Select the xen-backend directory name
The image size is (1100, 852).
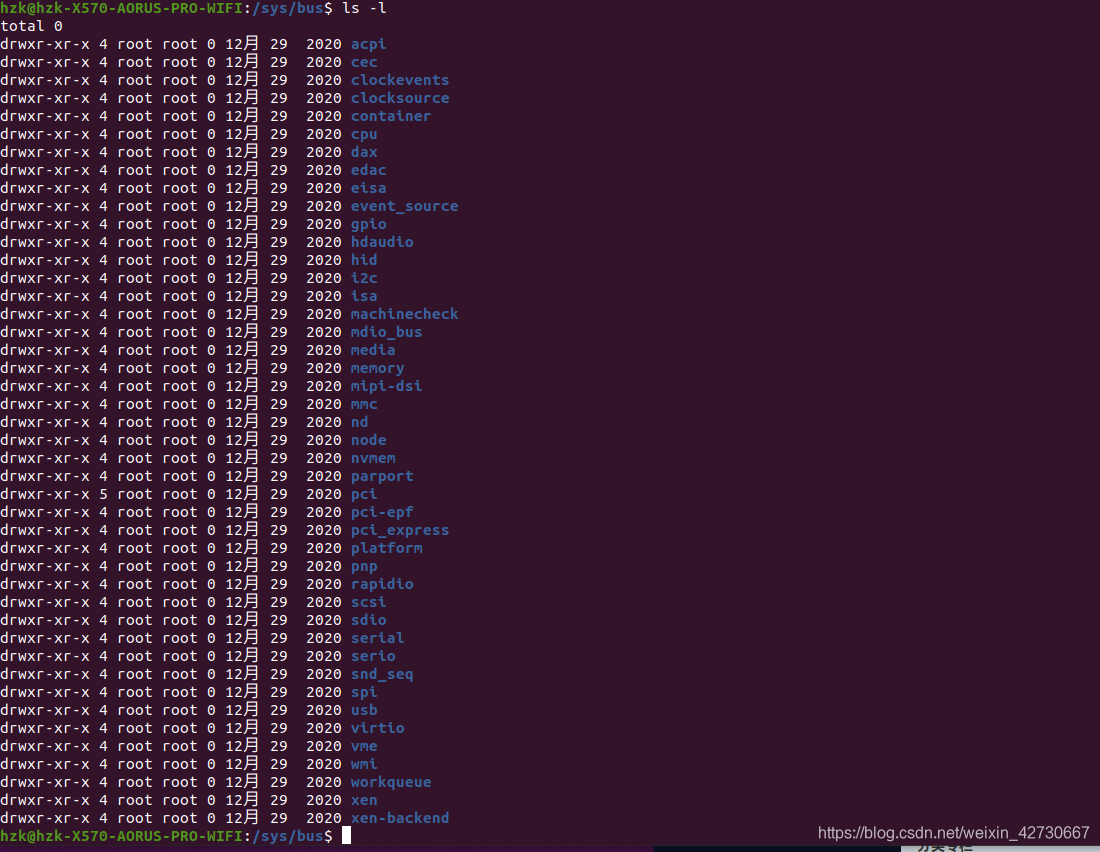coord(399,817)
